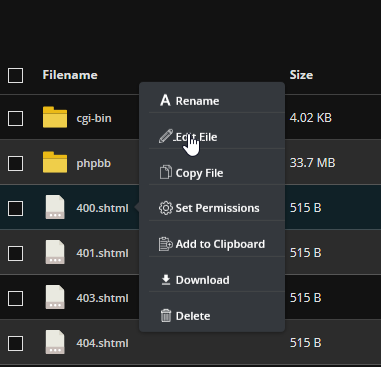Click the 401.shtml filename
This screenshot has width=381, height=367.
coord(102,253)
